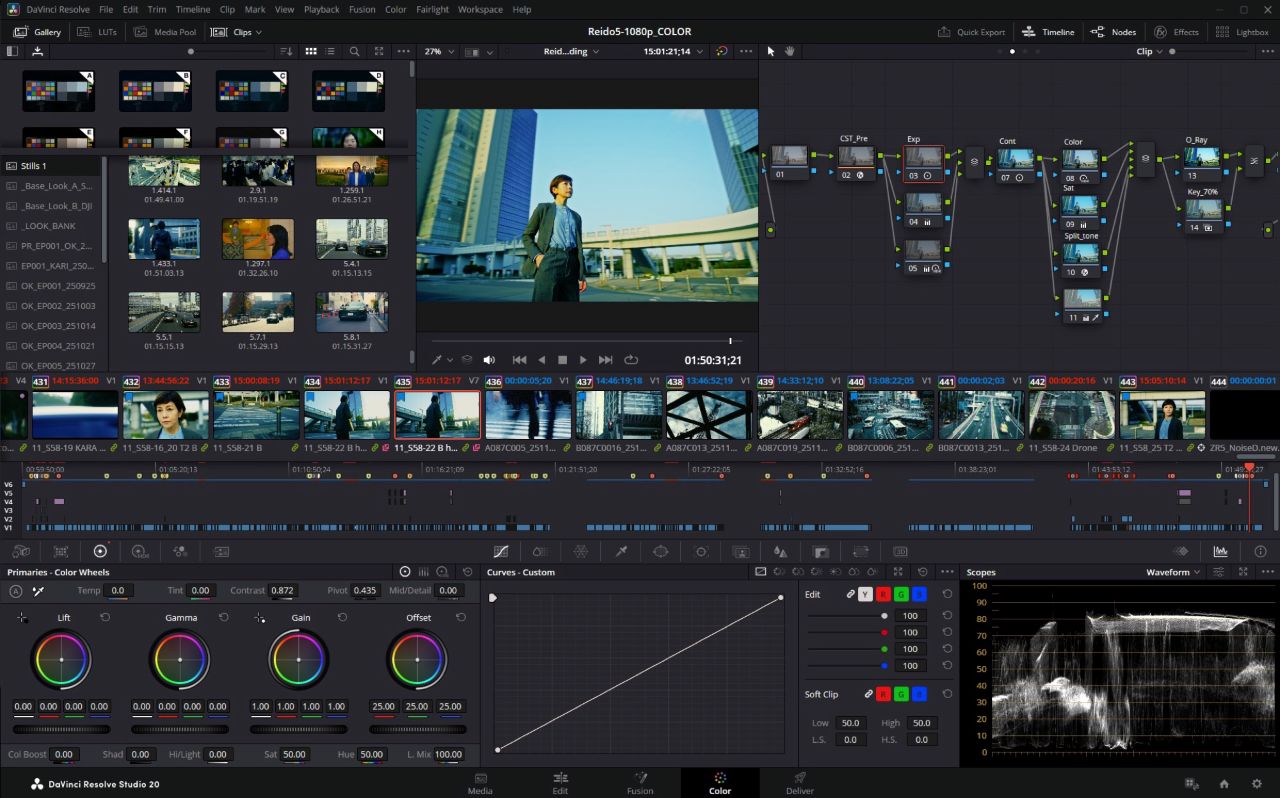Click the Gain white point picker
The height and width of the screenshot is (798, 1280).
260,618
